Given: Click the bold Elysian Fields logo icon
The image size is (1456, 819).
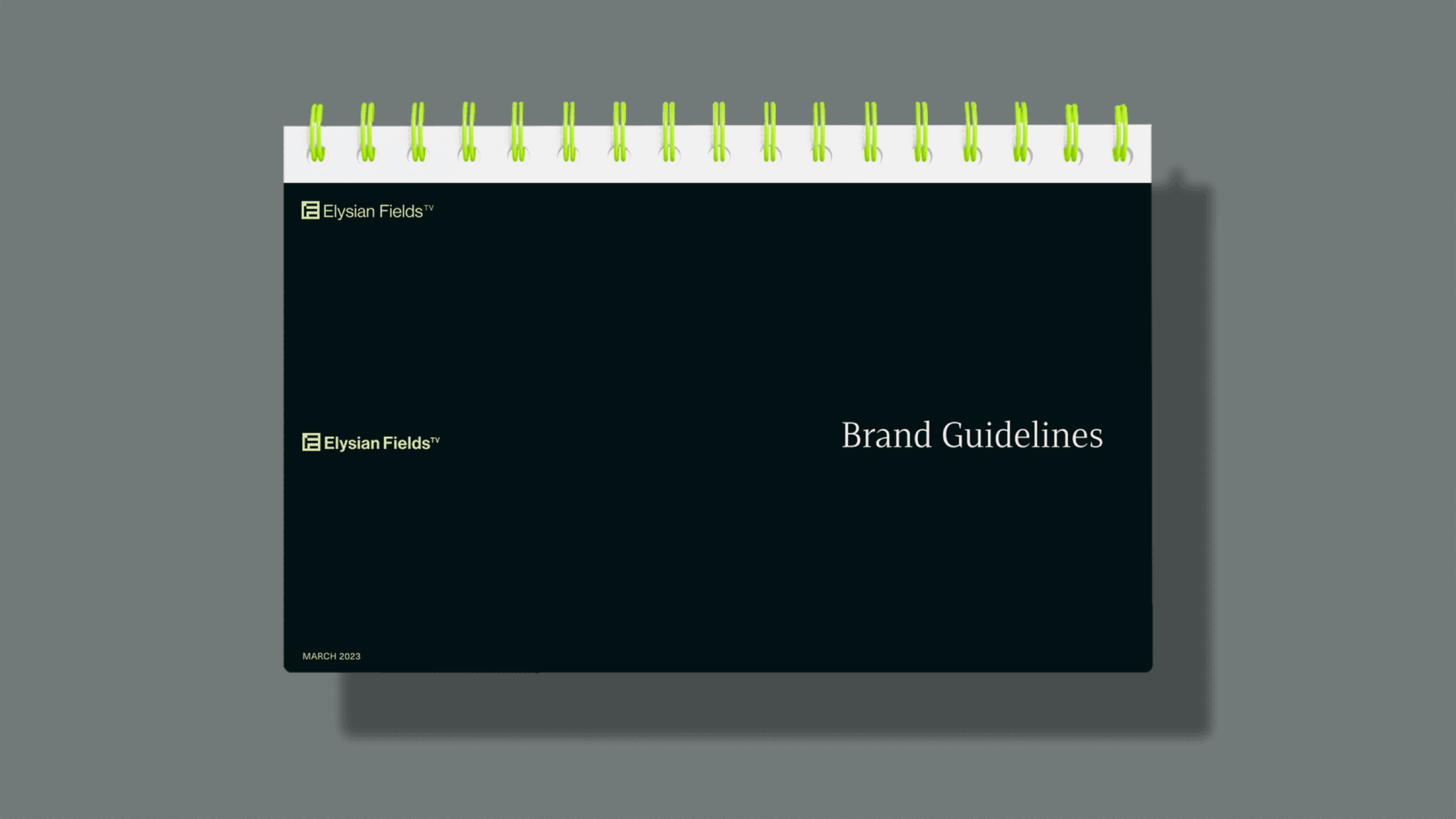Looking at the screenshot, I should click(x=311, y=442).
